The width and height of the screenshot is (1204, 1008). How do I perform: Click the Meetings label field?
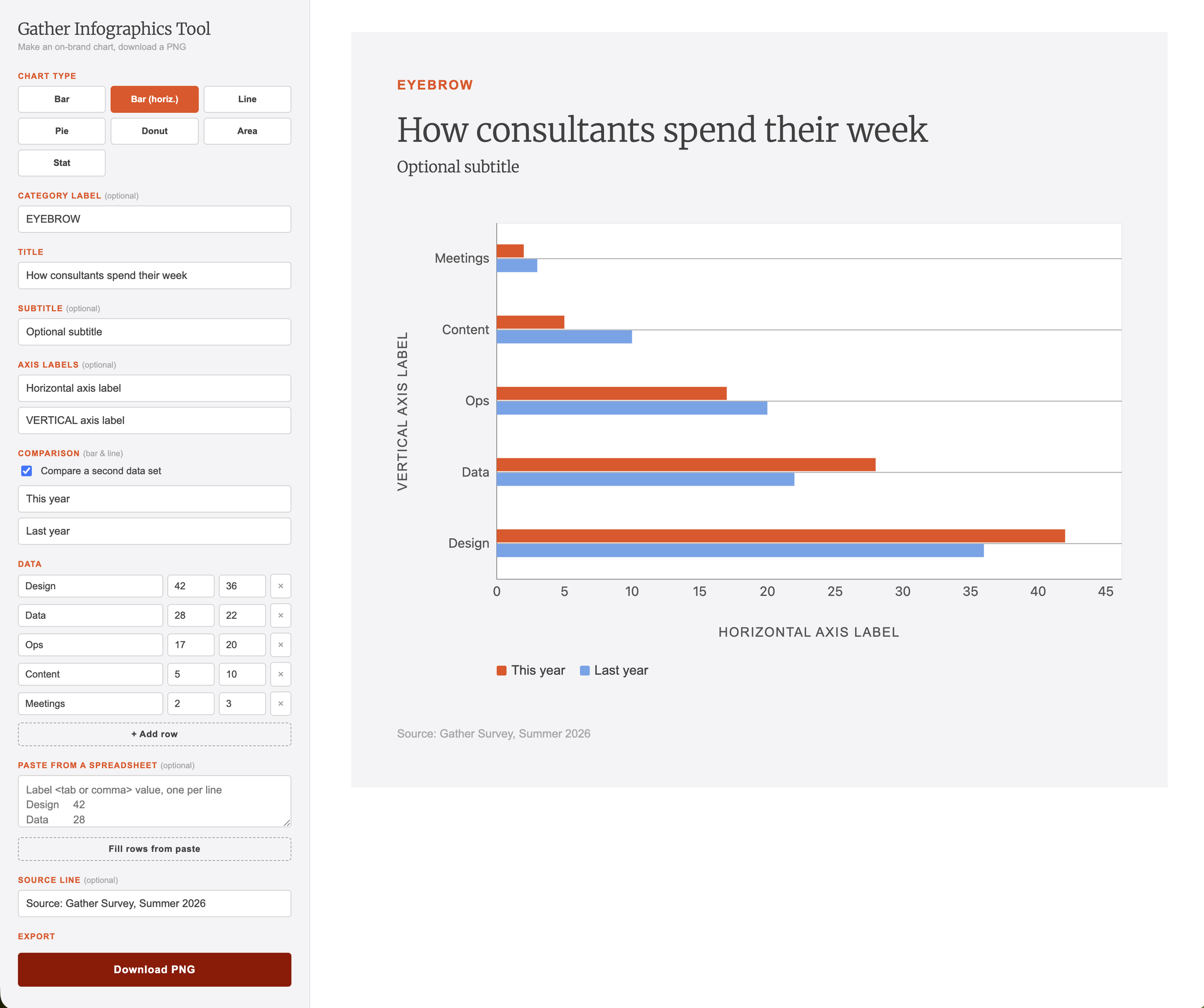coord(90,704)
